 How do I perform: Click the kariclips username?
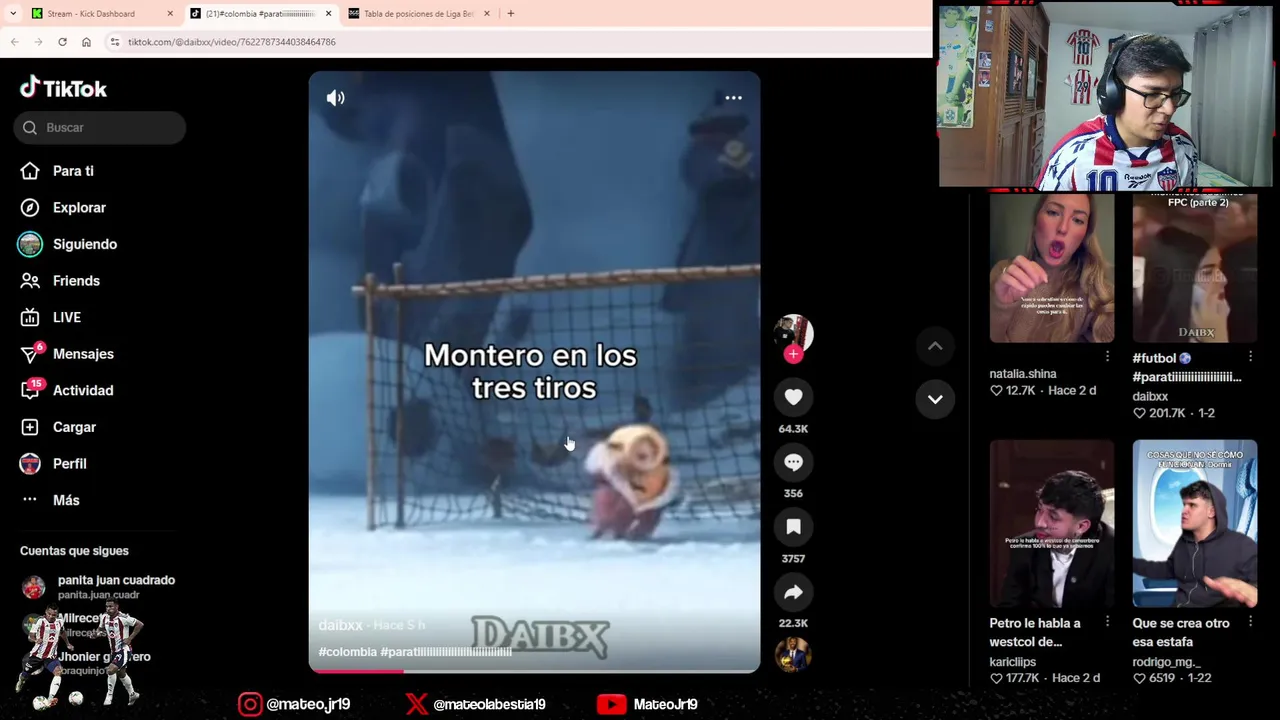(1013, 662)
